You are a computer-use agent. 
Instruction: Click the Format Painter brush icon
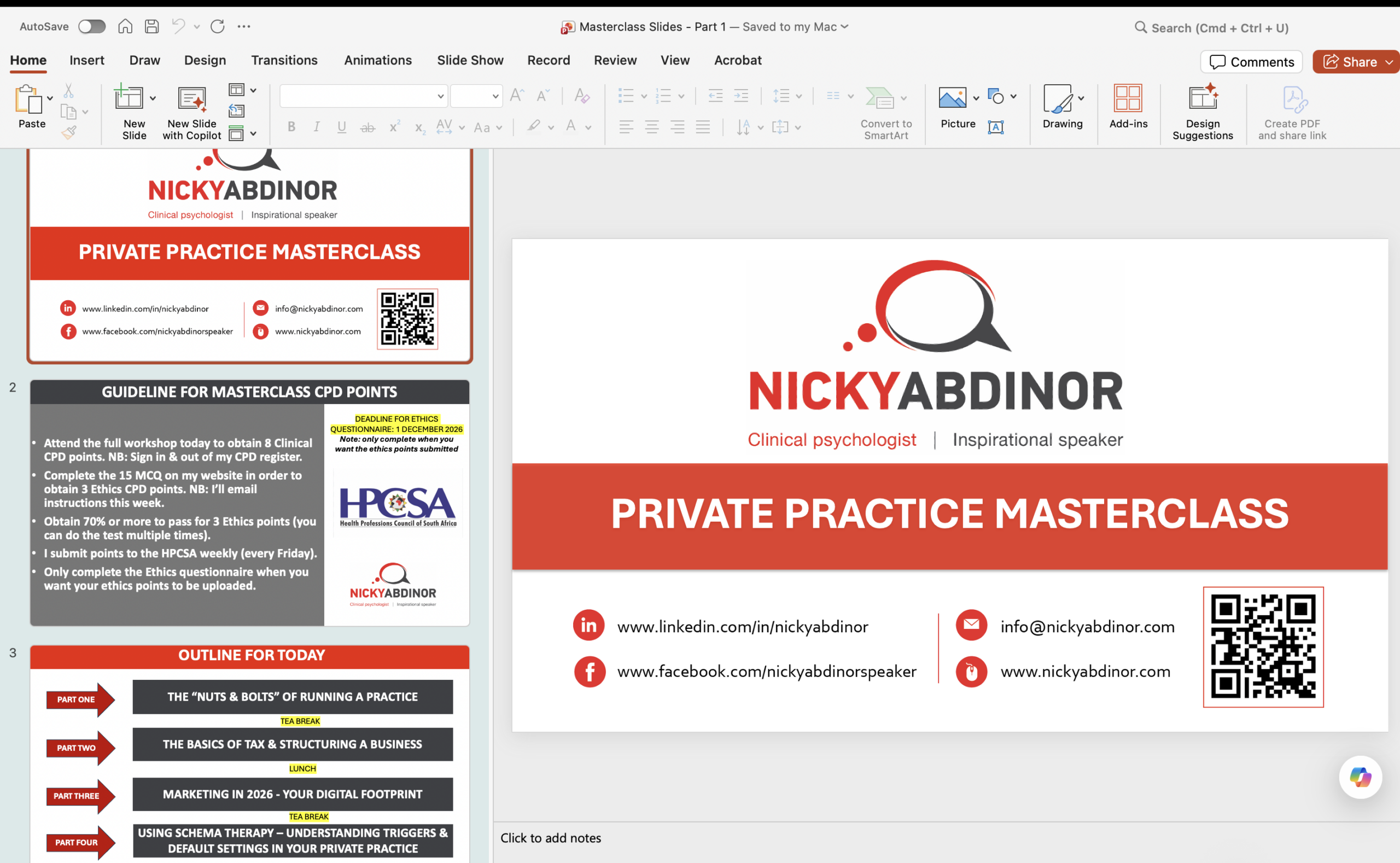pyautogui.click(x=68, y=133)
